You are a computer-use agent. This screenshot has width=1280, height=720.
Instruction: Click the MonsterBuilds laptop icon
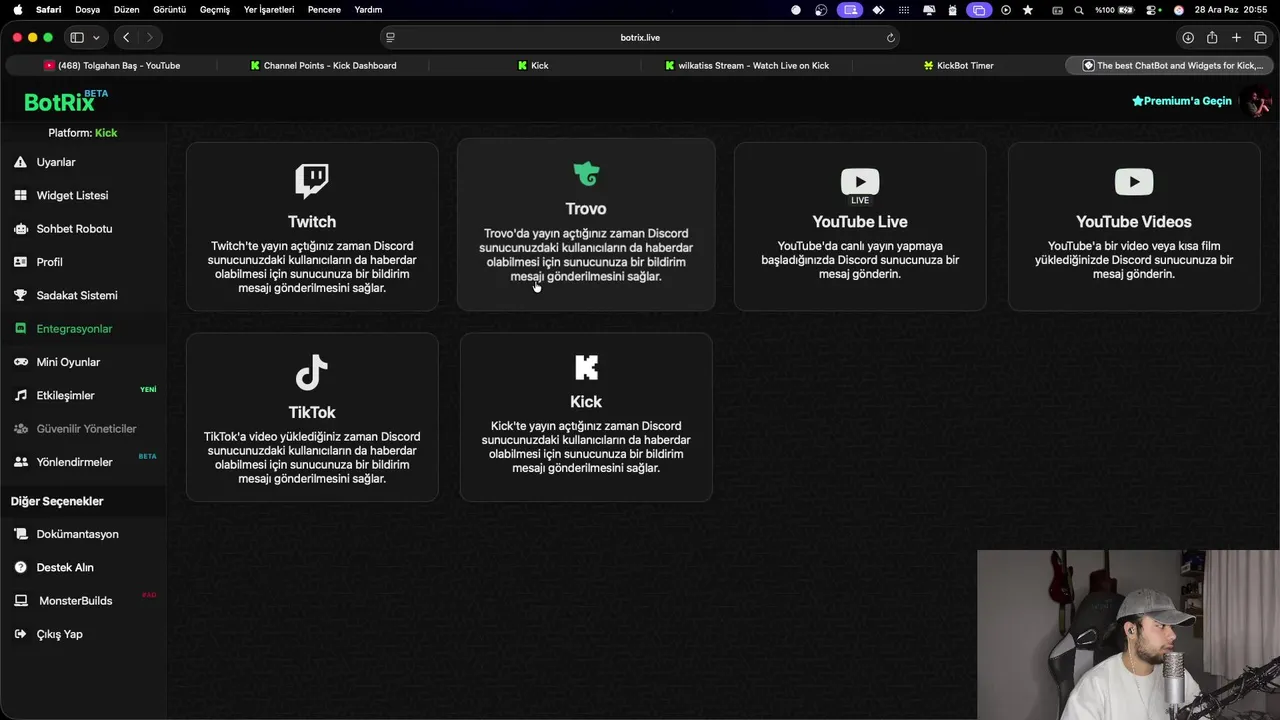click(x=20, y=600)
